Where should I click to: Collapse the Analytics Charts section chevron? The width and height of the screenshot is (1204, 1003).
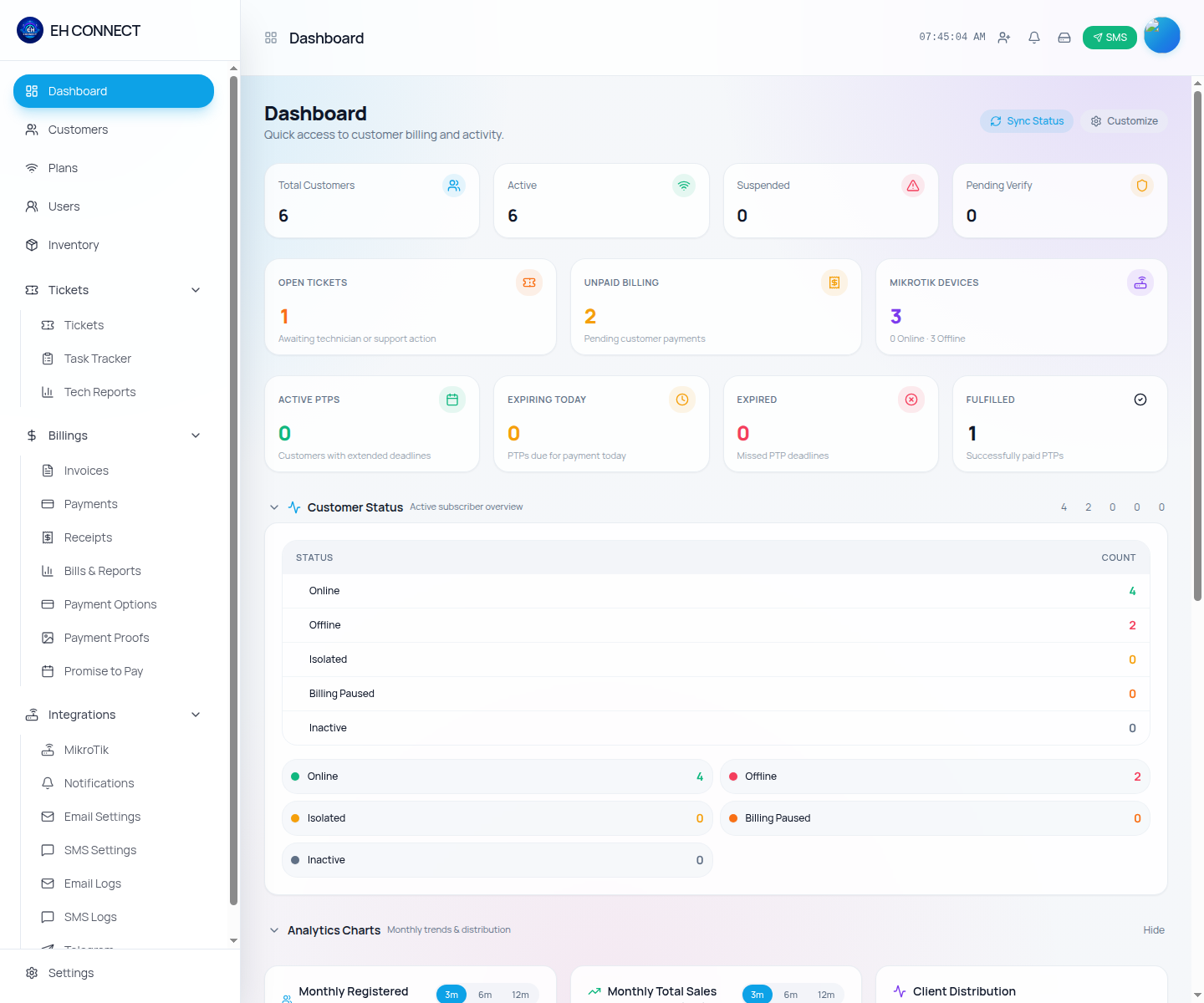pos(274,930)
